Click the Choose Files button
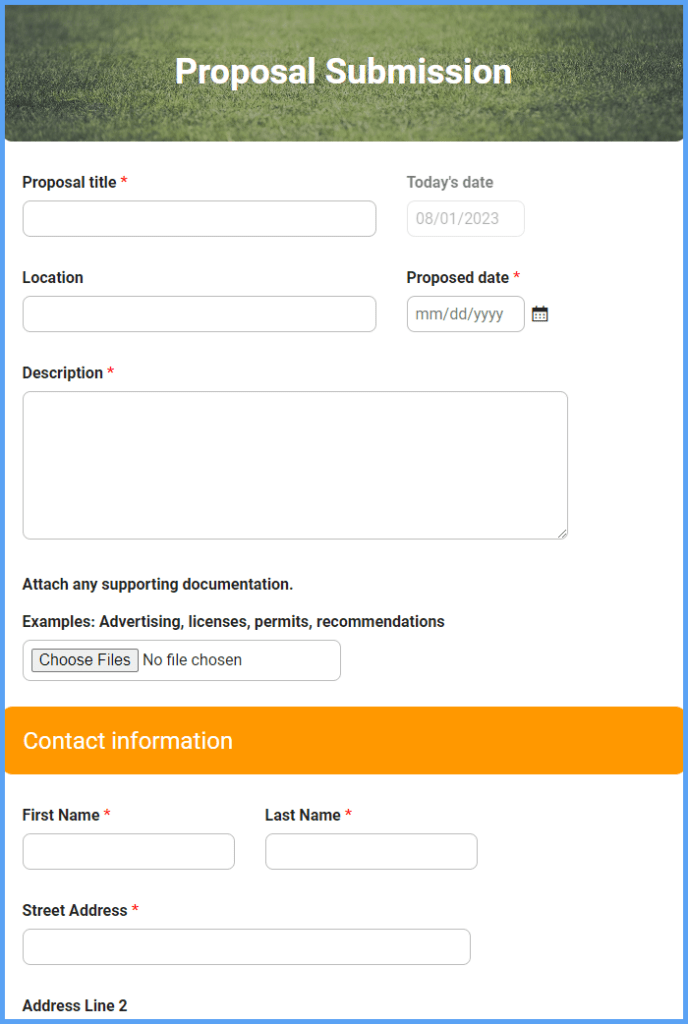Screen dimensions: 688x1024 [x=83, y=660]
